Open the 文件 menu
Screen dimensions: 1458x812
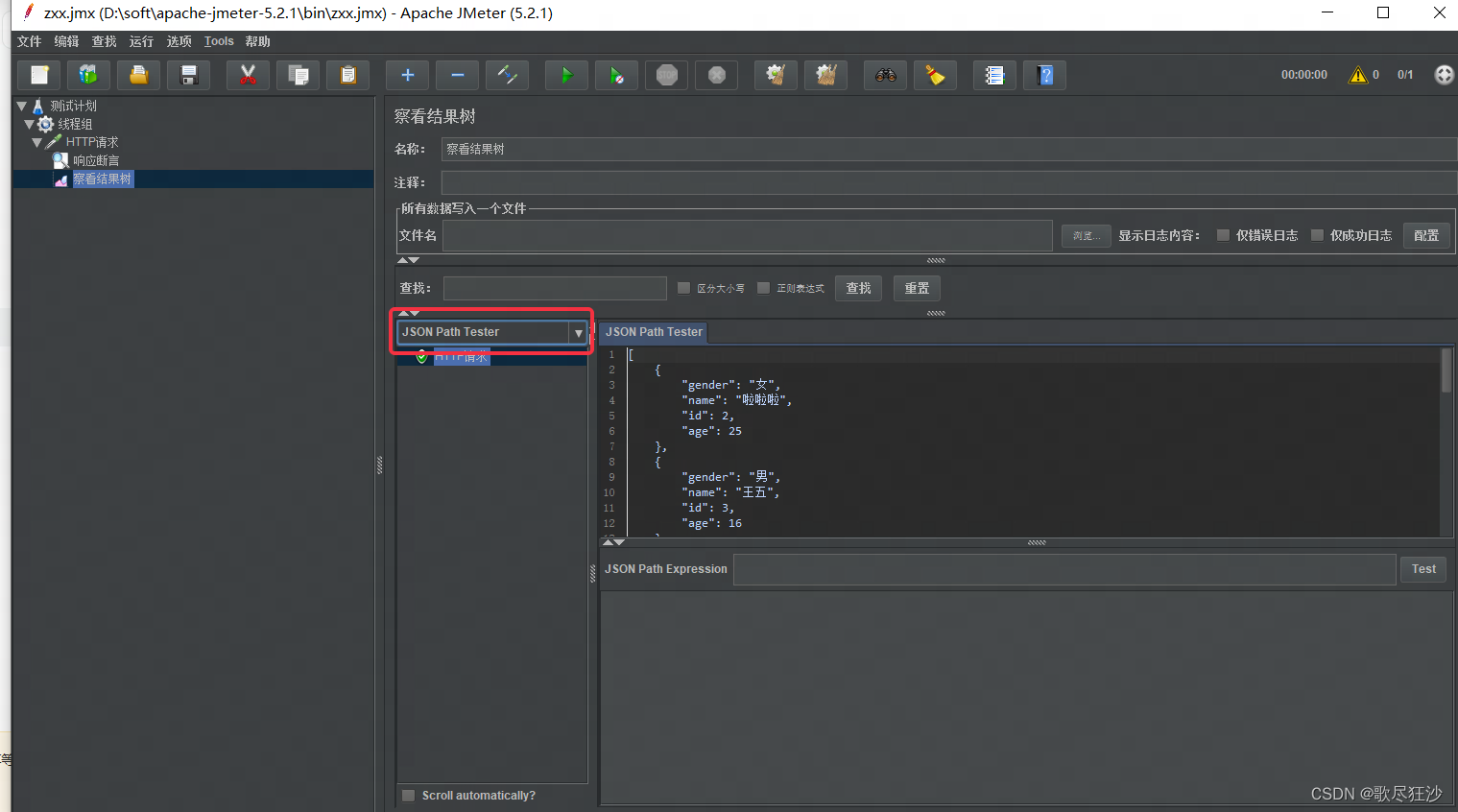29,41
